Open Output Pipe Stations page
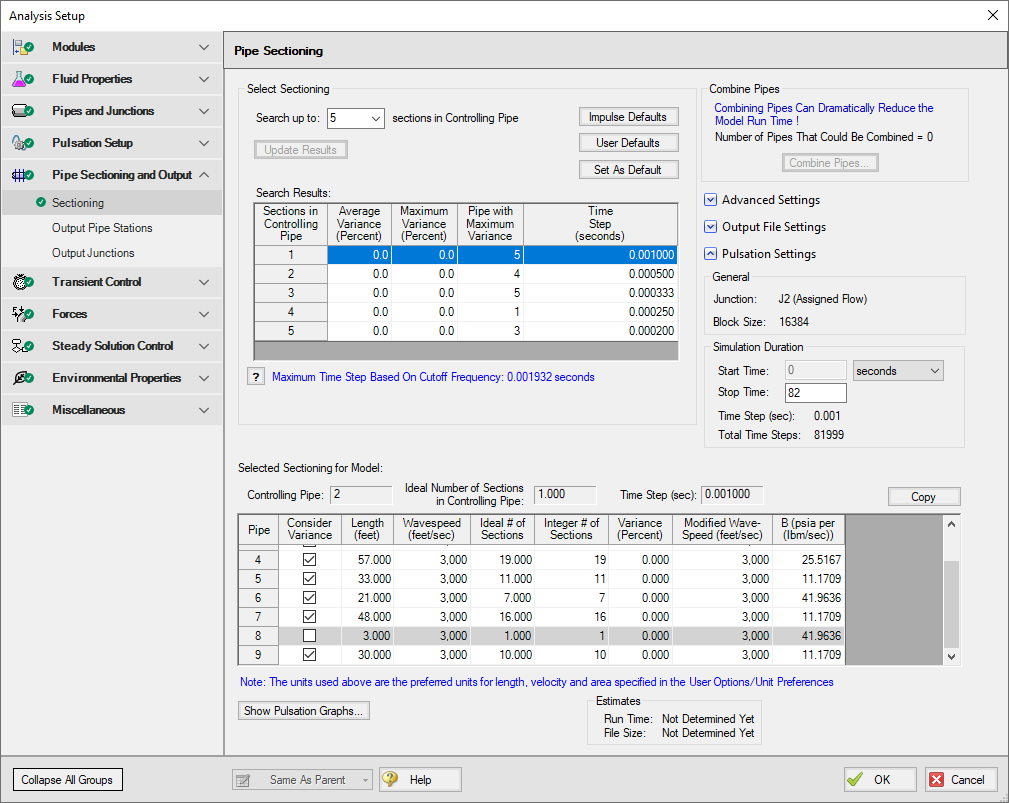Viewport: 1009px width, 803px height. pyautogui.click(x=102, y=228)
